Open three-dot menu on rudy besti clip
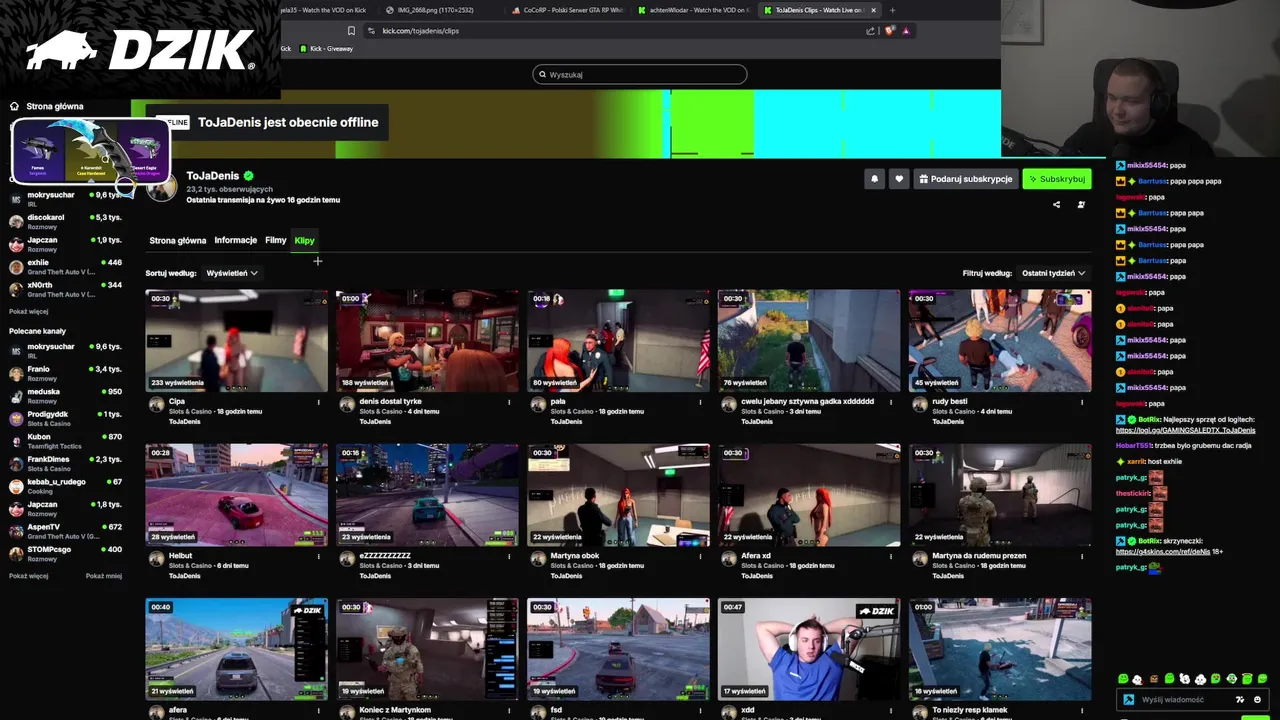Image resolution: width=1280 pixels, height=720 pixels. click(x=1082, y=402)
